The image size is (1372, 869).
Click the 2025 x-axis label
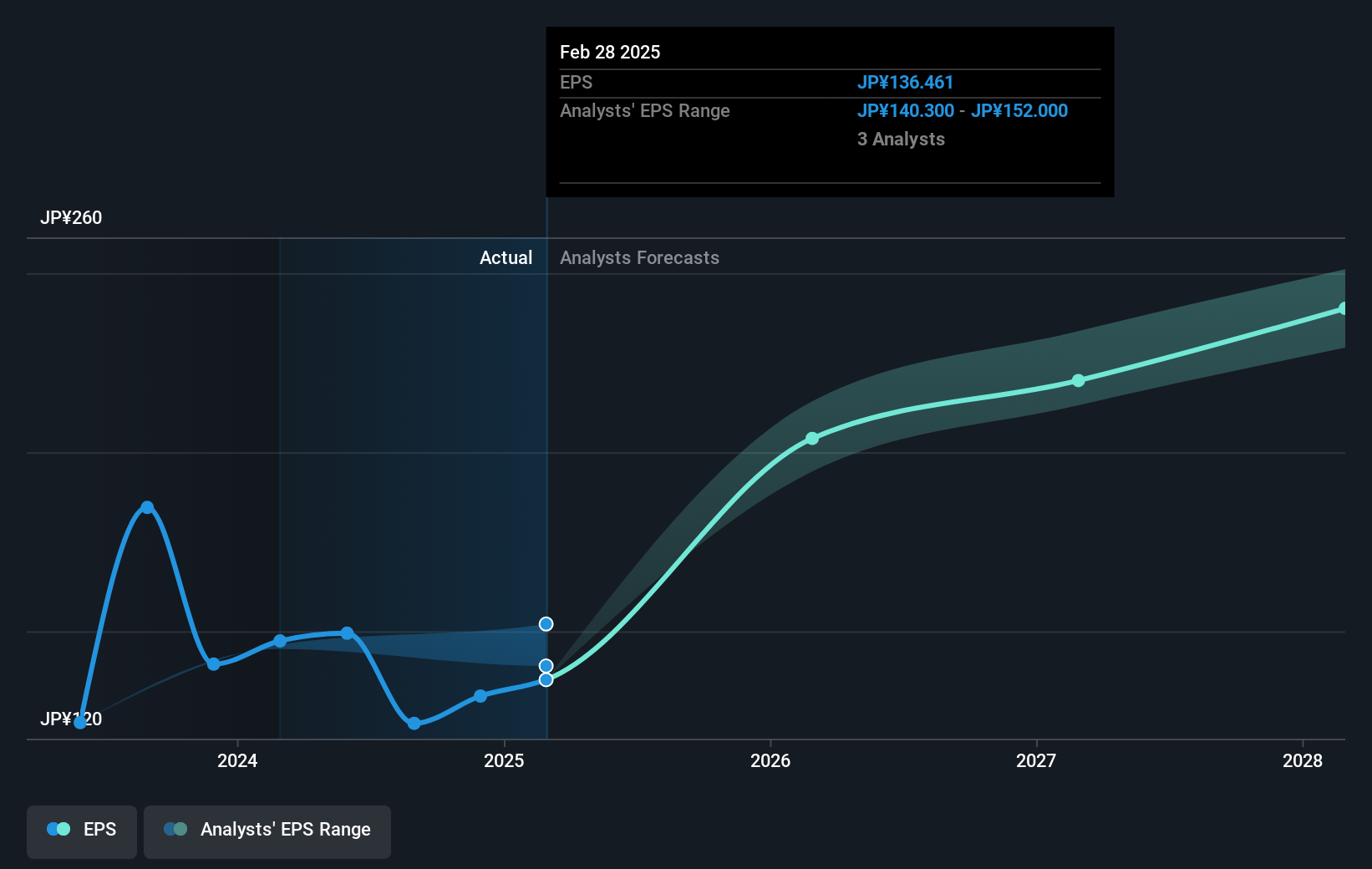click(504, 760)
